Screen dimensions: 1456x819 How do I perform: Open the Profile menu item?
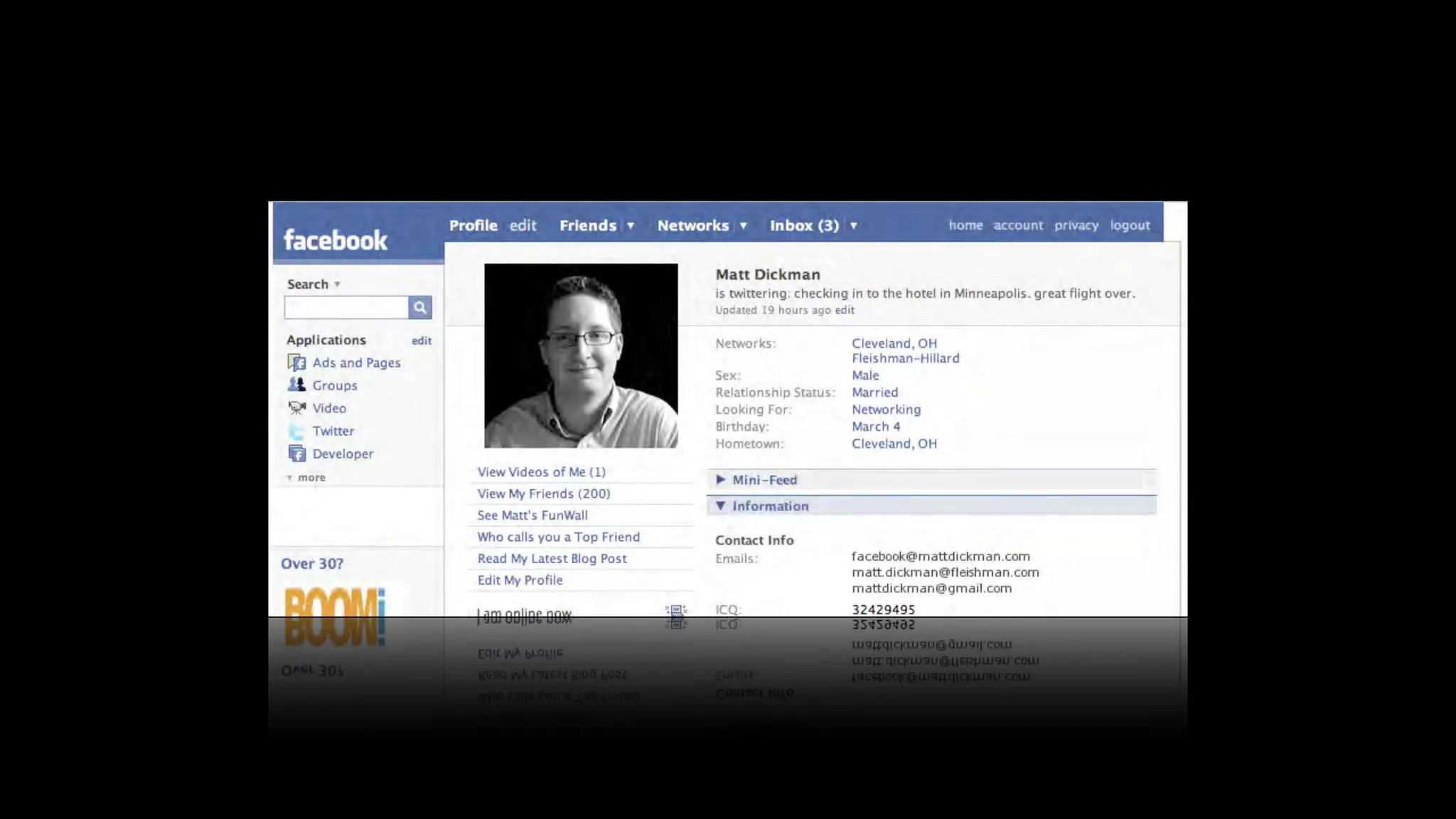(x=473, y=225)
